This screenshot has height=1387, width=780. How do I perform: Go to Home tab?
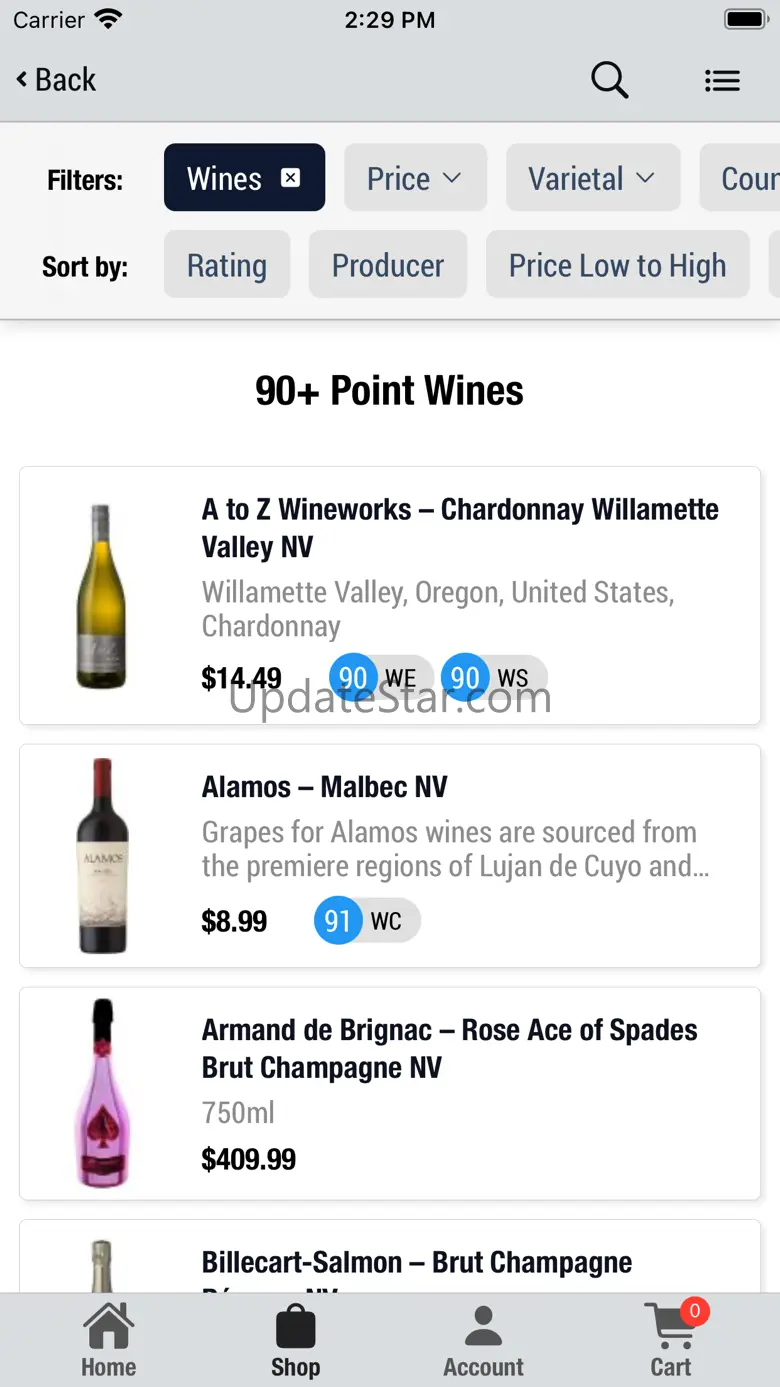coord(108,1341)
